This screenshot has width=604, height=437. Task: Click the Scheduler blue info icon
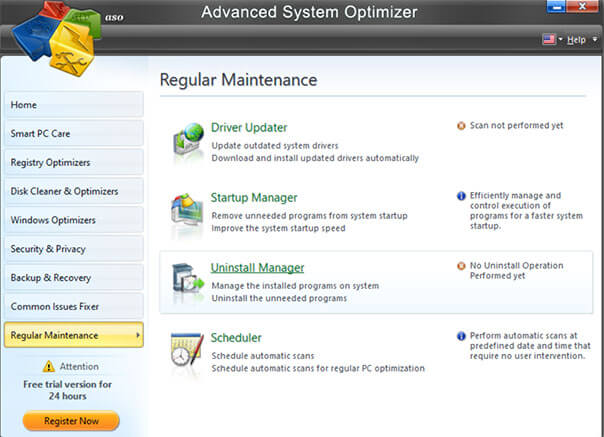[461, 336]
